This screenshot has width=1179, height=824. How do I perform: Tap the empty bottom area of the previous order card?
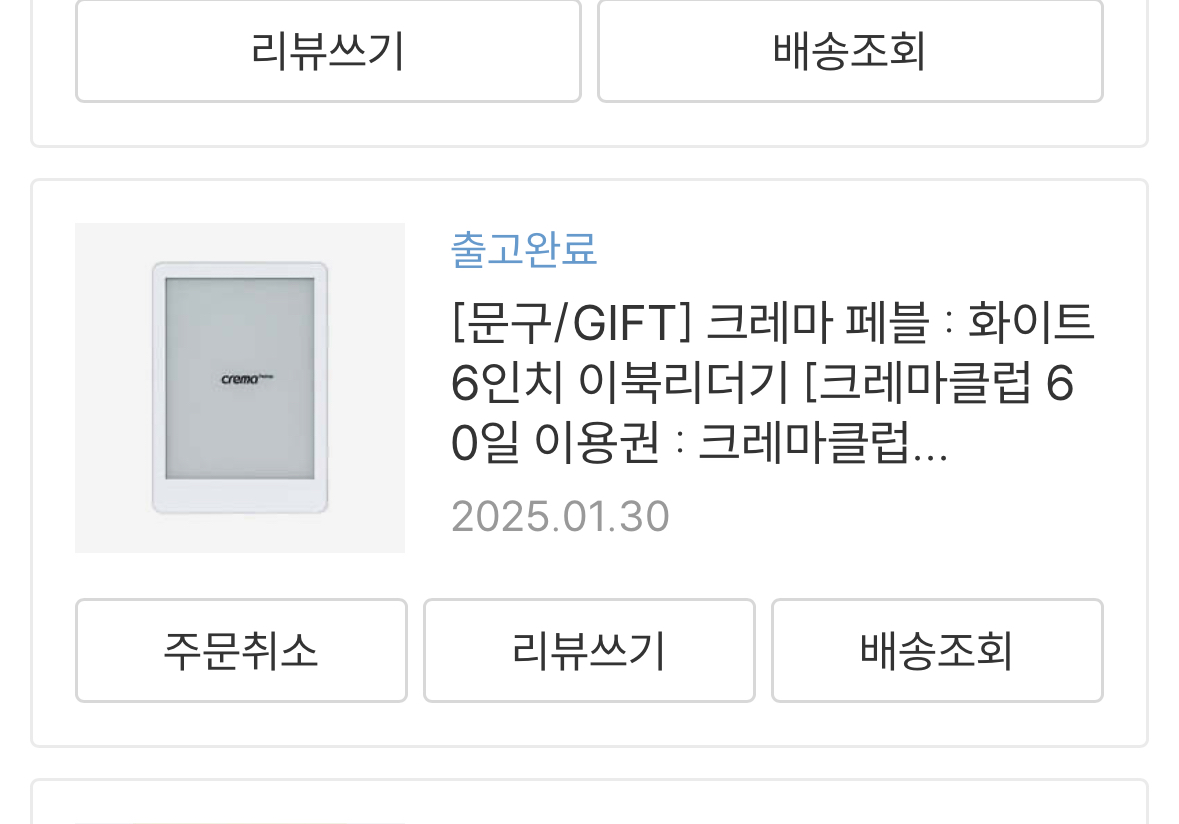pyautogui.click(x=589, y=124)
